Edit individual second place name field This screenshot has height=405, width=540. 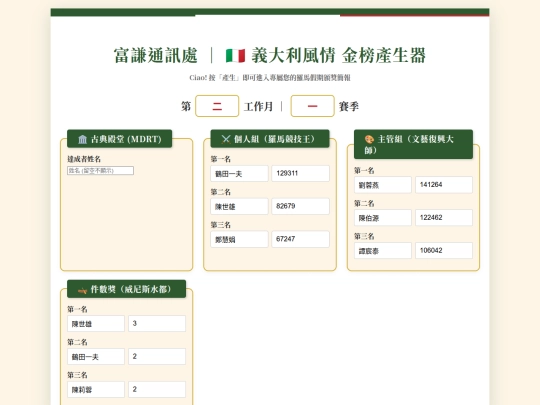click(x=239, y=206)
